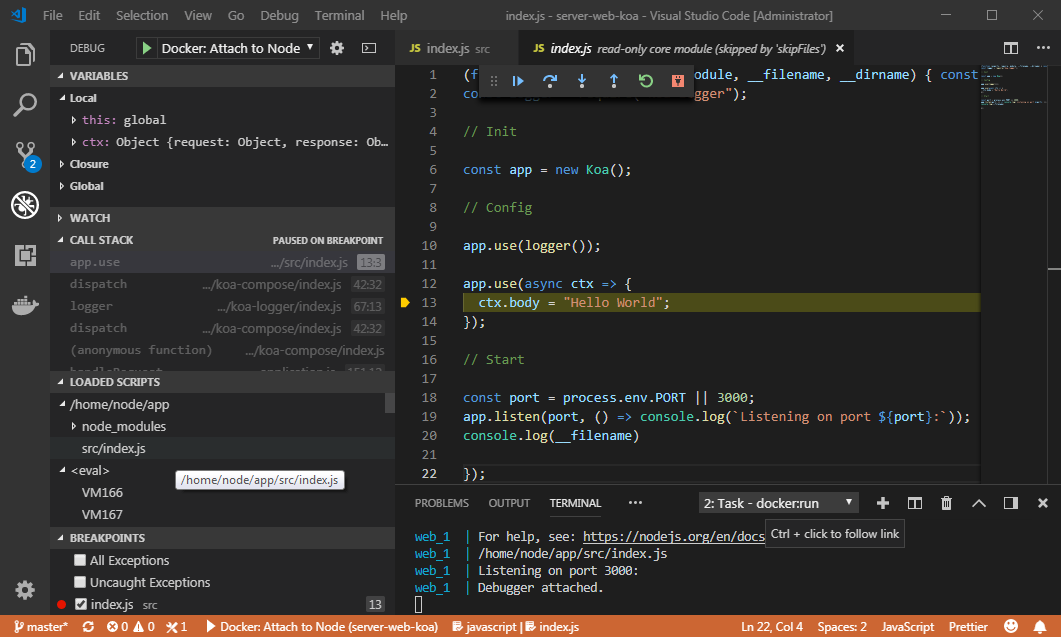Open the Explorer view in activity bar
Screen dimensions: 1061x637
click(25, 54)
